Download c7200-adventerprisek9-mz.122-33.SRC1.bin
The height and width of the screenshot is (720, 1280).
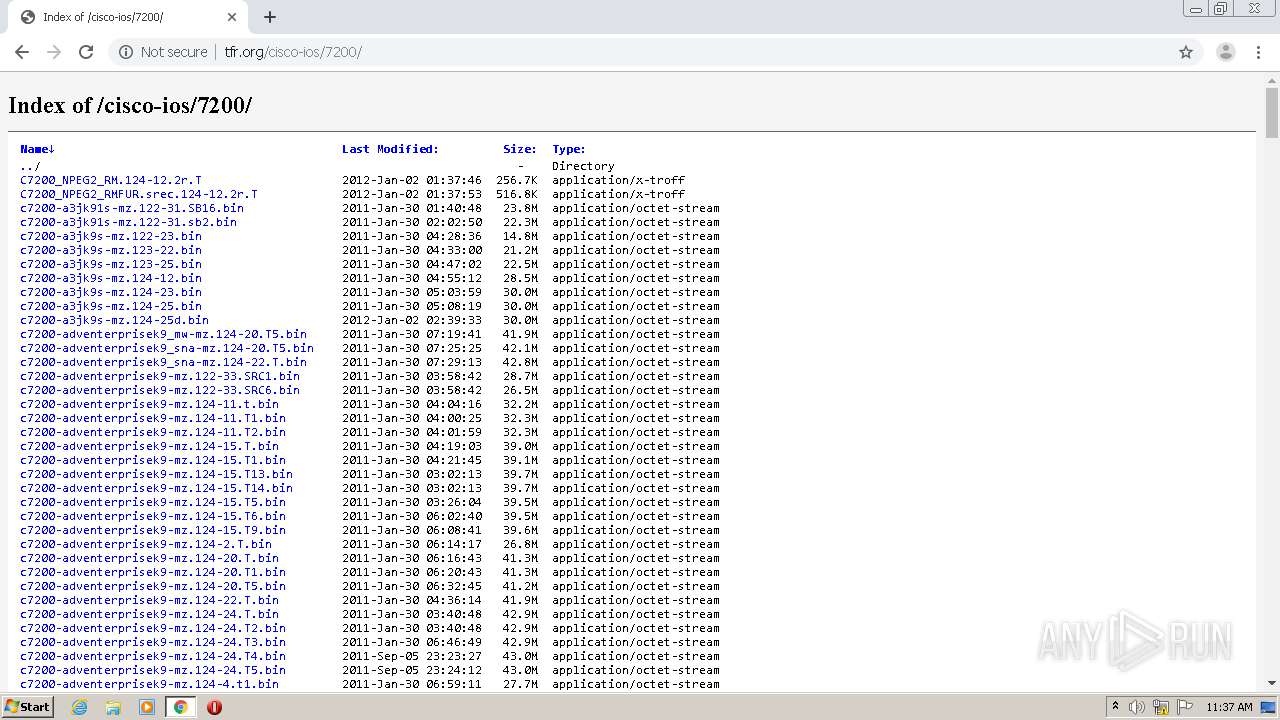coord(160,377)
